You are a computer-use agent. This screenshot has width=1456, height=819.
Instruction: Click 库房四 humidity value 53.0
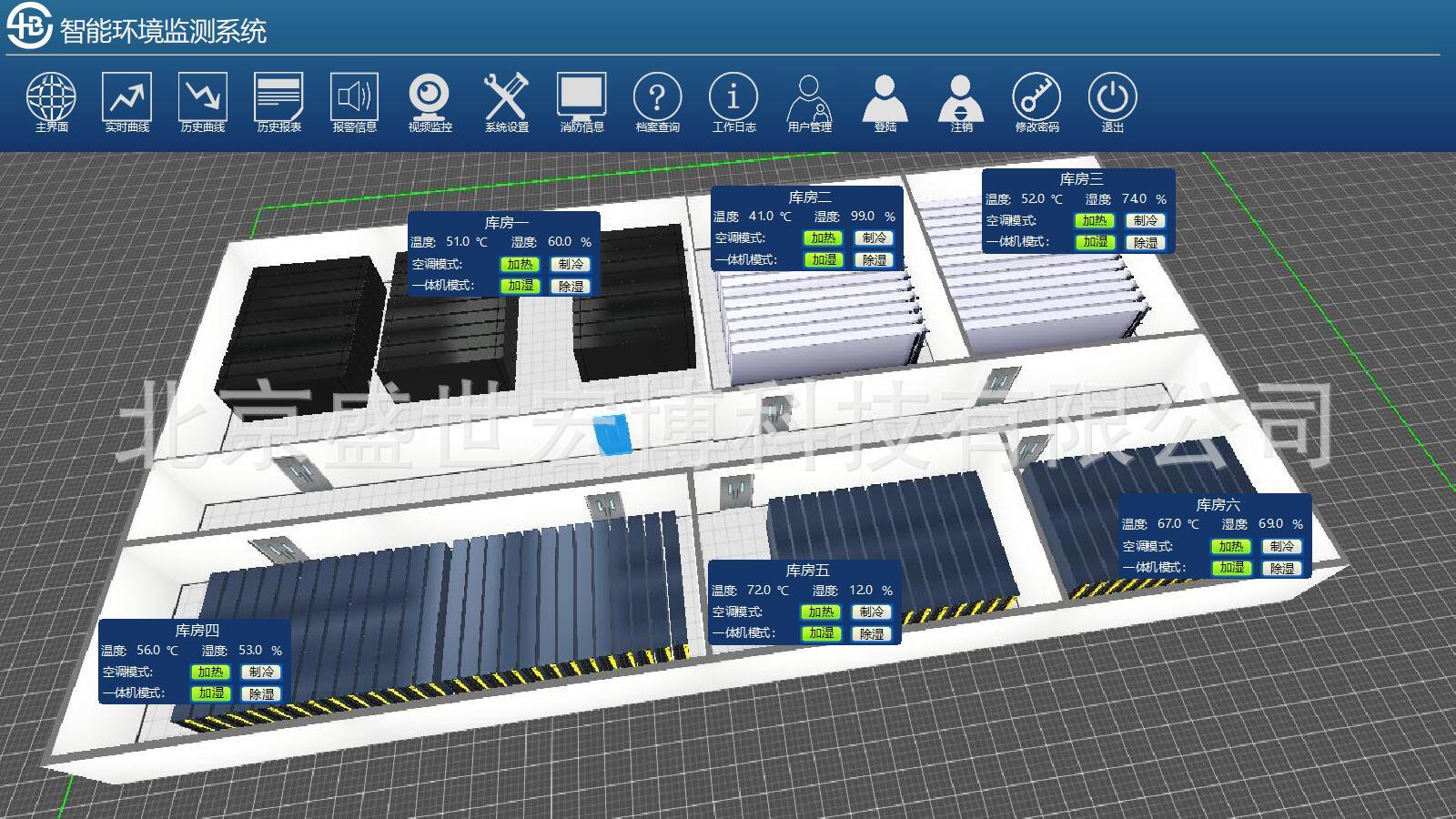click(250, 651)
